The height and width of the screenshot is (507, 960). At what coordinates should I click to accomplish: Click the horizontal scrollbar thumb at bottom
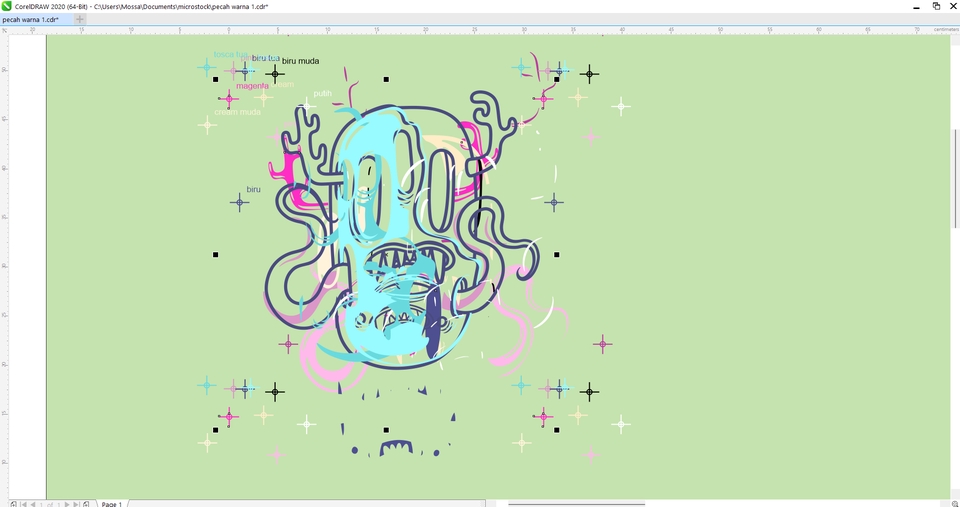pyautogui.click(x=576, y=504)
